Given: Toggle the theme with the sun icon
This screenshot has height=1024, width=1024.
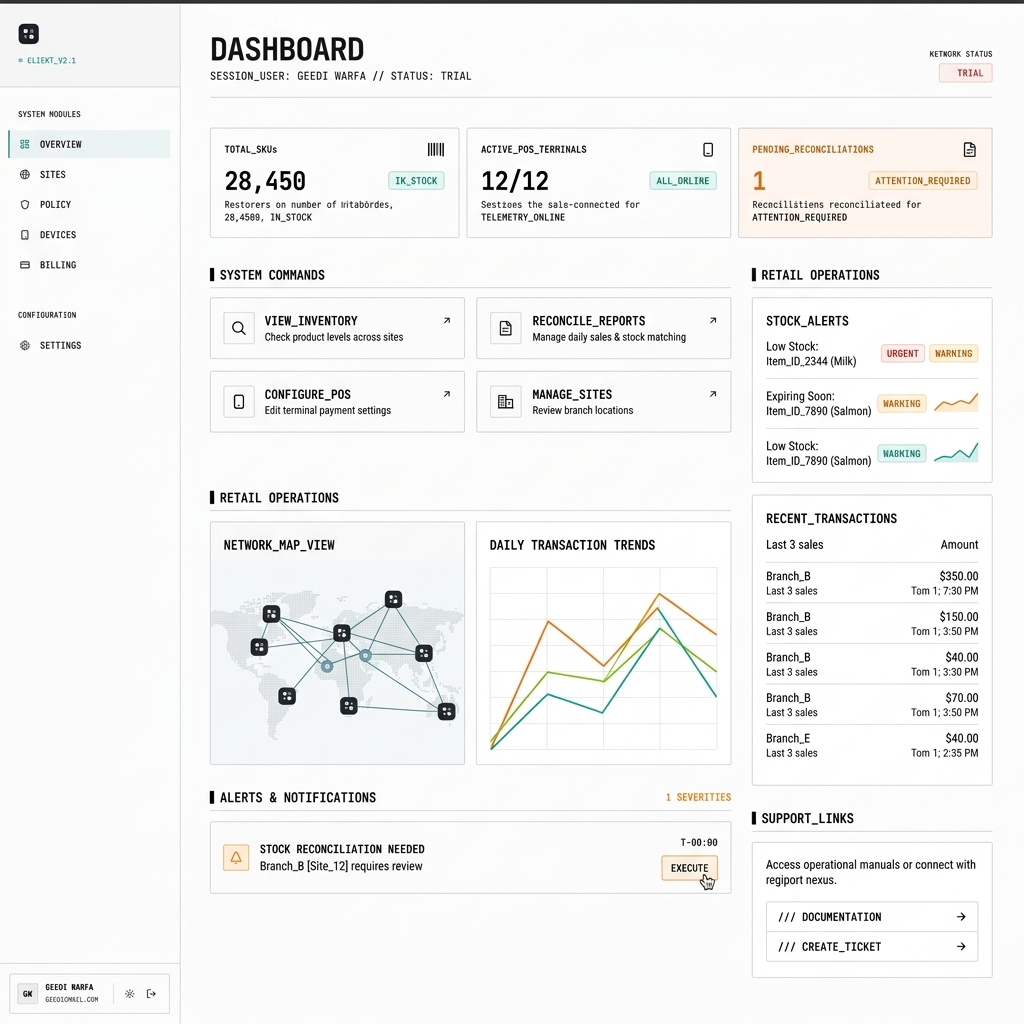Looking at the screenshot, I should pyautogui.click(x=129, y=993).
